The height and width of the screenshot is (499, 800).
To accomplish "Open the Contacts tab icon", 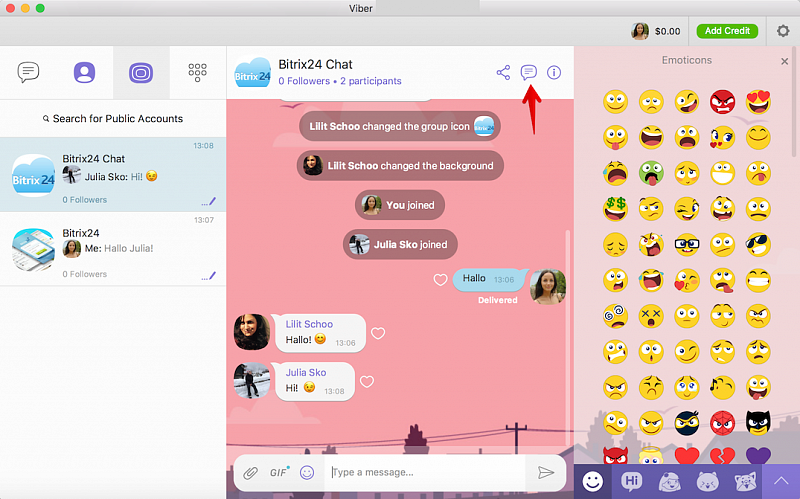I will (x=84, y=72).
